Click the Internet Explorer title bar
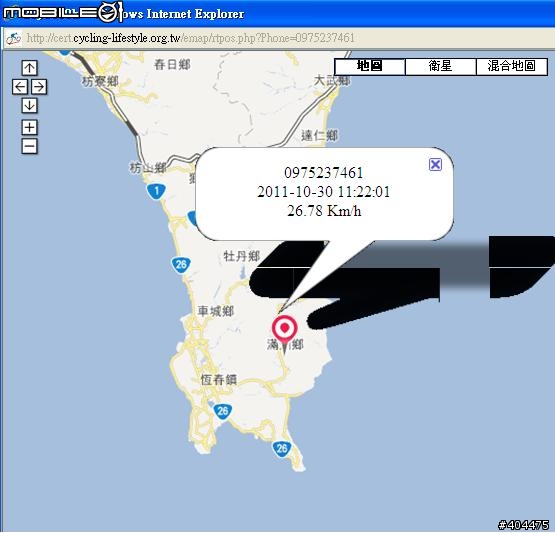This screenshot has width=555, height=533. click(x=278, y=13)
